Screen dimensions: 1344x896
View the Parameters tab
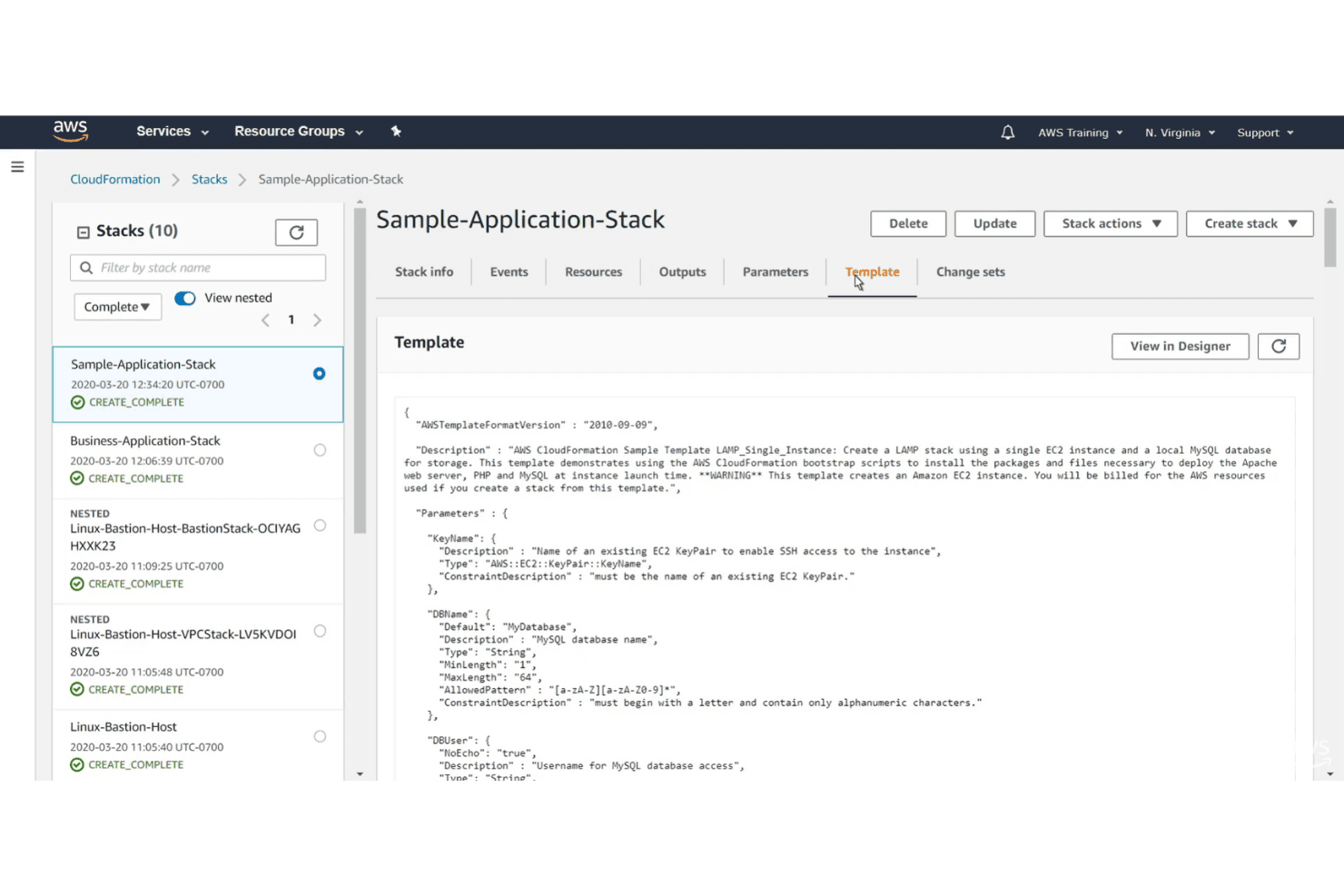point(776,271)
